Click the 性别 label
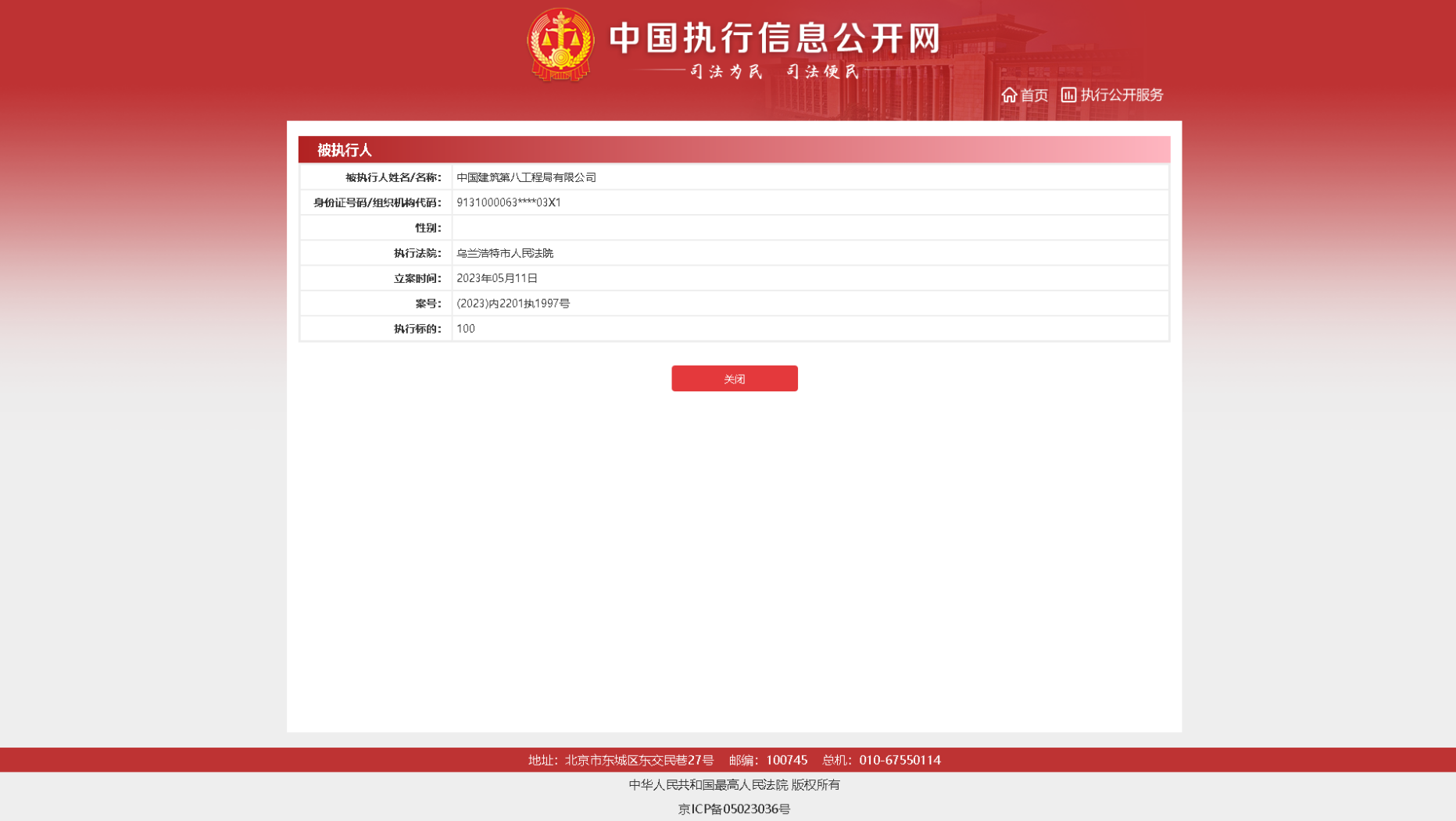 point(428,228)
